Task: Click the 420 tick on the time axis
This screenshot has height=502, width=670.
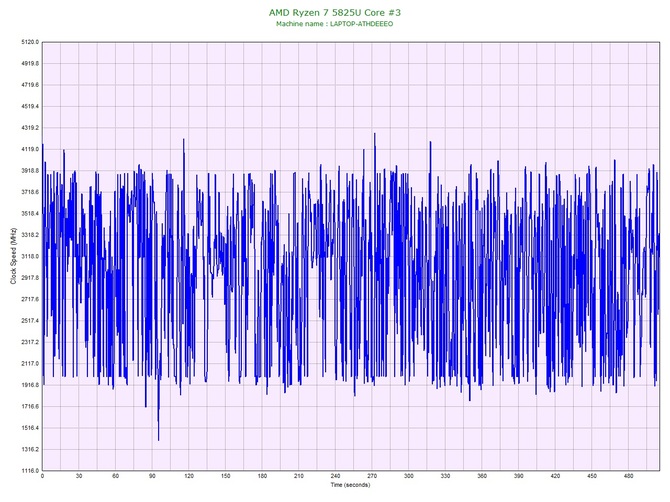Action: click(555, 476)
